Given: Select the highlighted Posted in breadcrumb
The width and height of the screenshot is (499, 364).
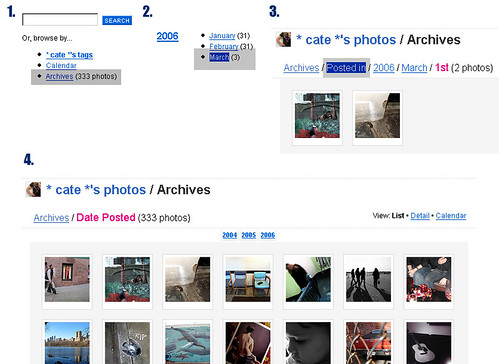Looking at the screenshot, I should pos(346,68).
